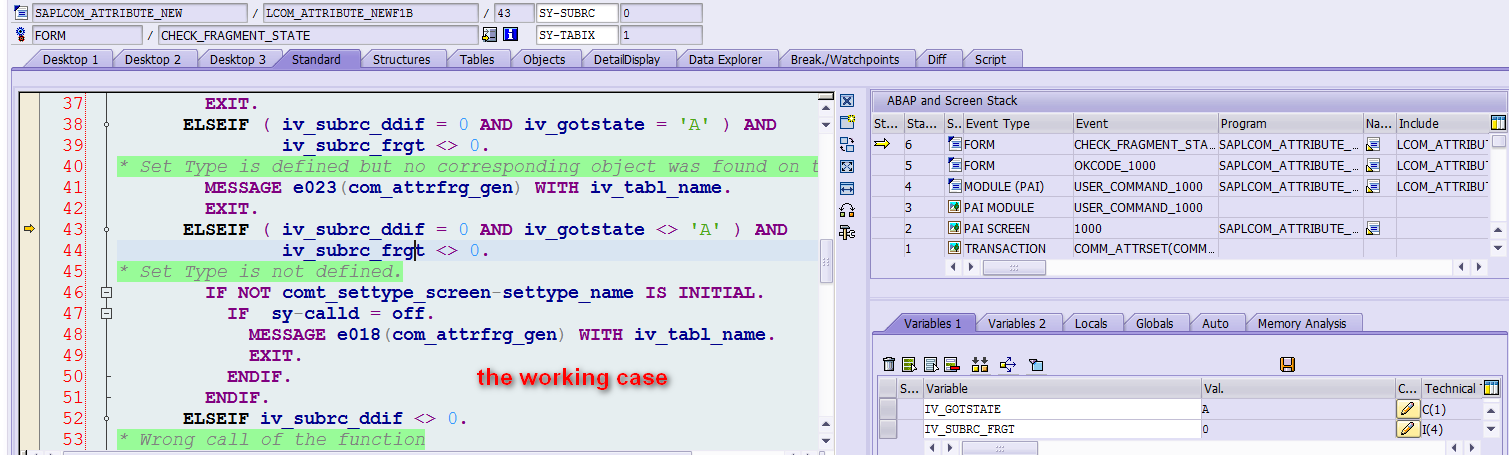Click the ABAP stack scroll-down arrow
This screenshot has height=455, width=1509.
click(x=1498, y=248)
